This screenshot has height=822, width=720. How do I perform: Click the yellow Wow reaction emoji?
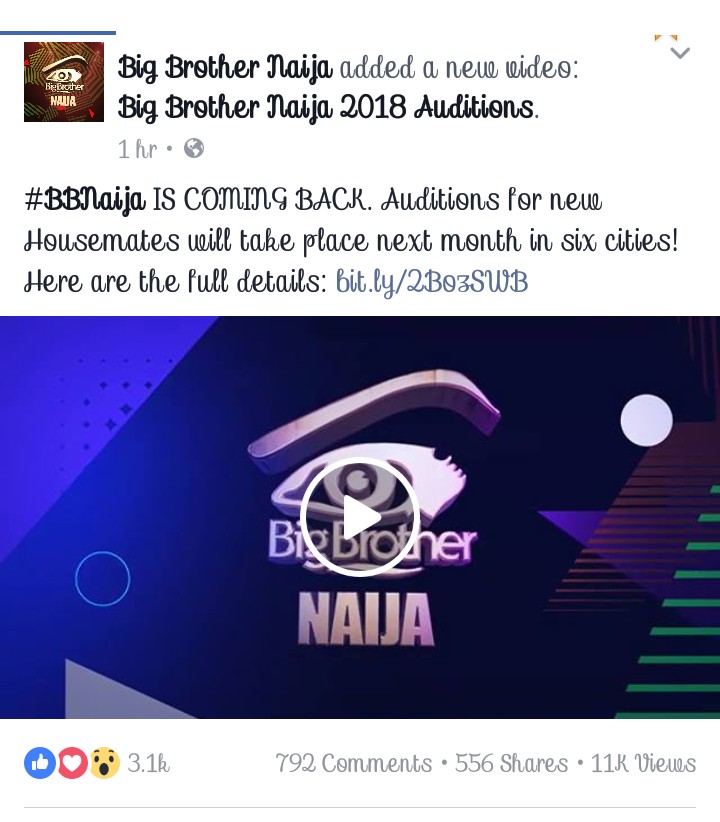pyautogui.click(x=105, y=763)
